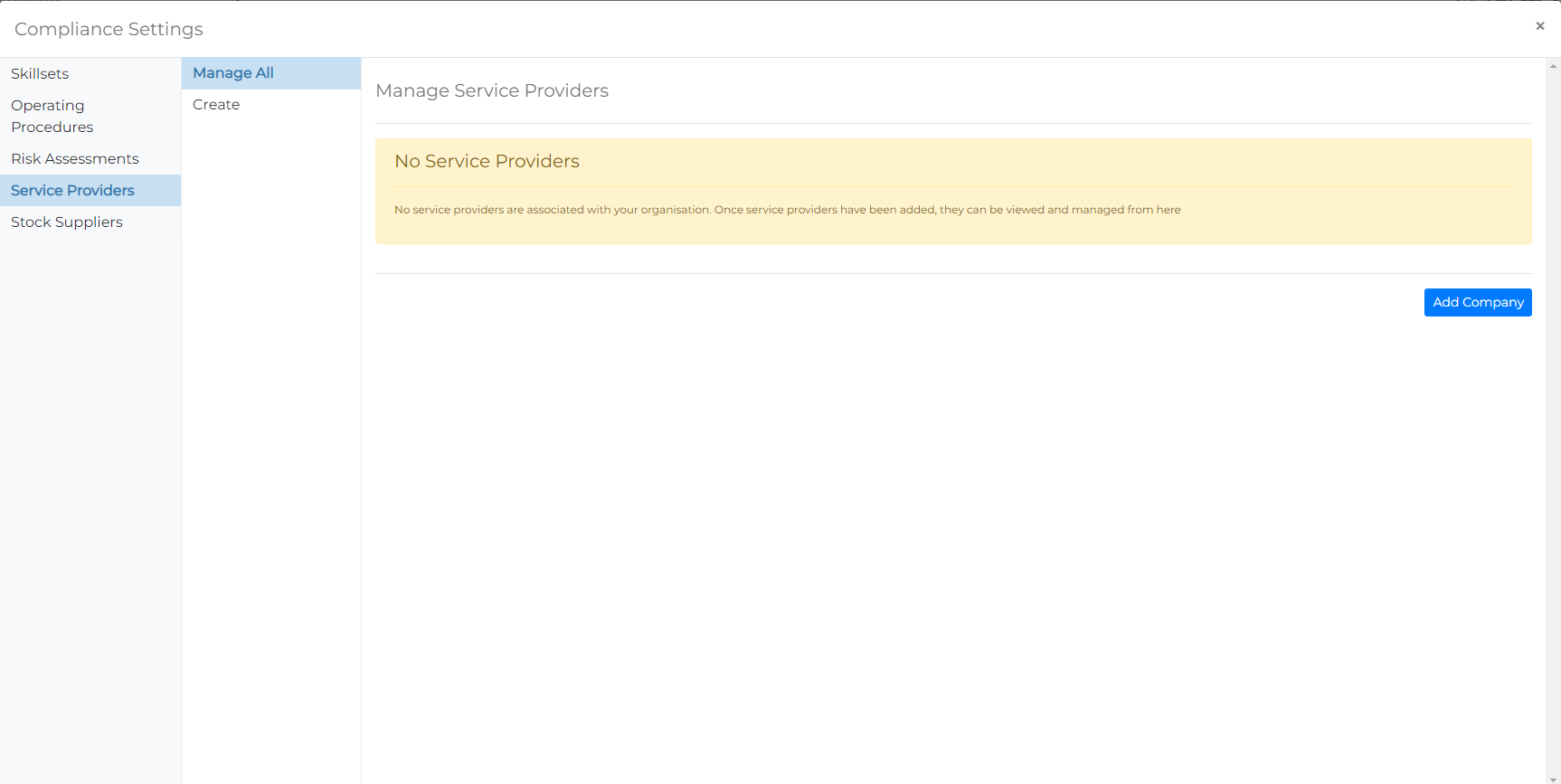This screenshot has height=784, width=1561.
Task: Click the No Service Providers alert title
Action: point(487,162)
